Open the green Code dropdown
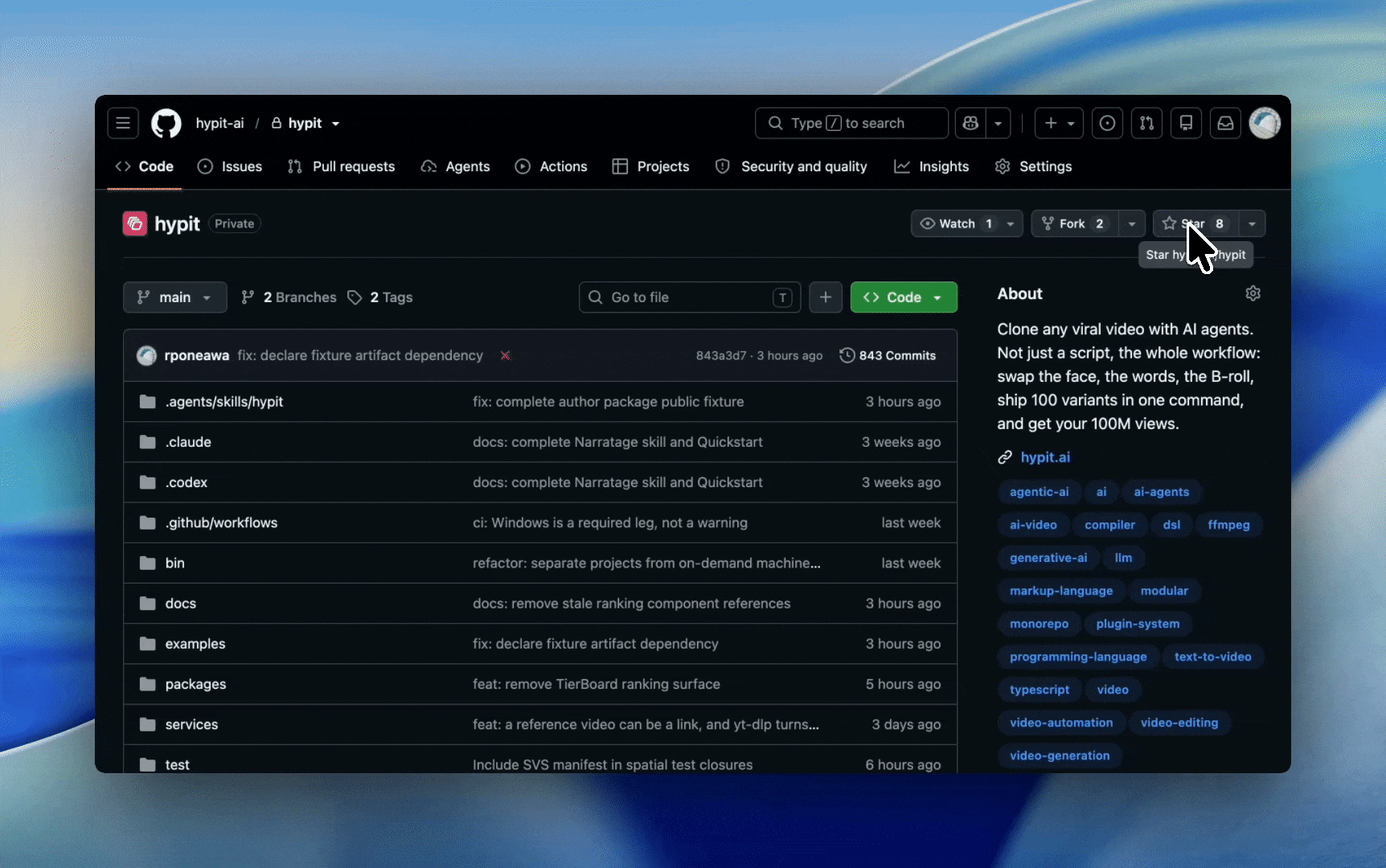The height and width of the screenshot is (868, 1386). coord(904,297)
